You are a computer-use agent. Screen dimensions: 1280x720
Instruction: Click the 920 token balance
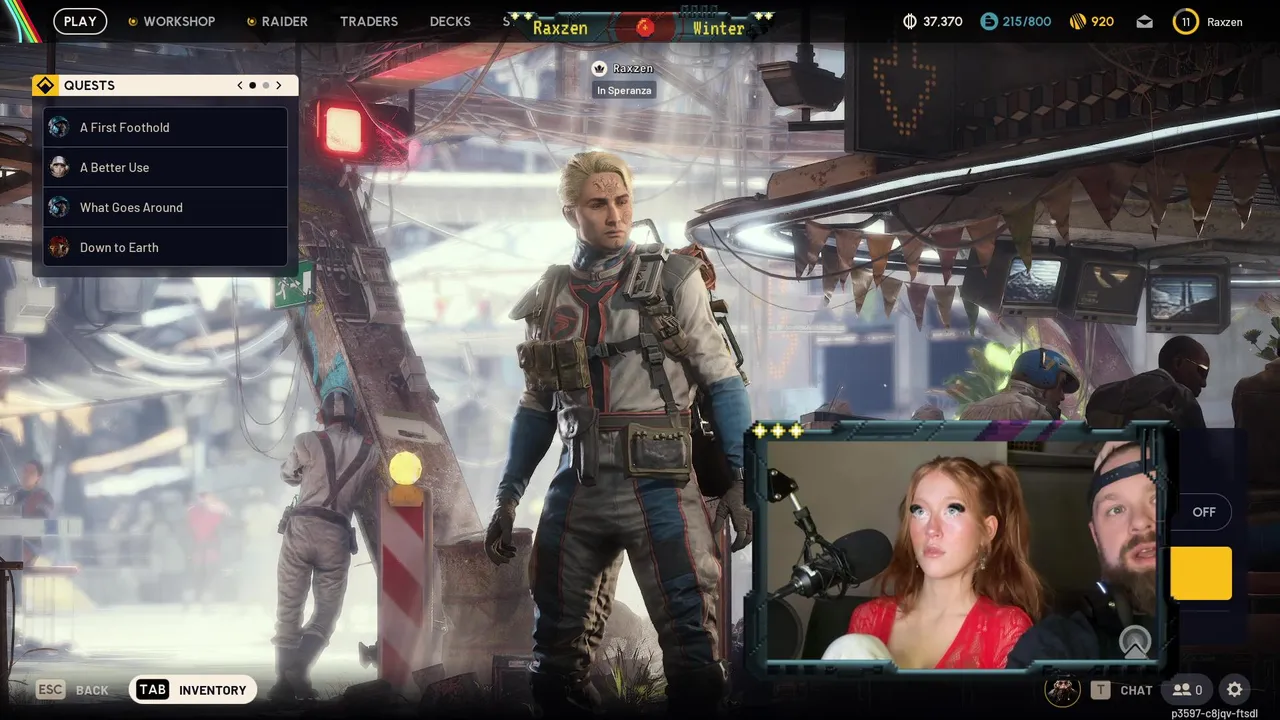[1103, 22]
